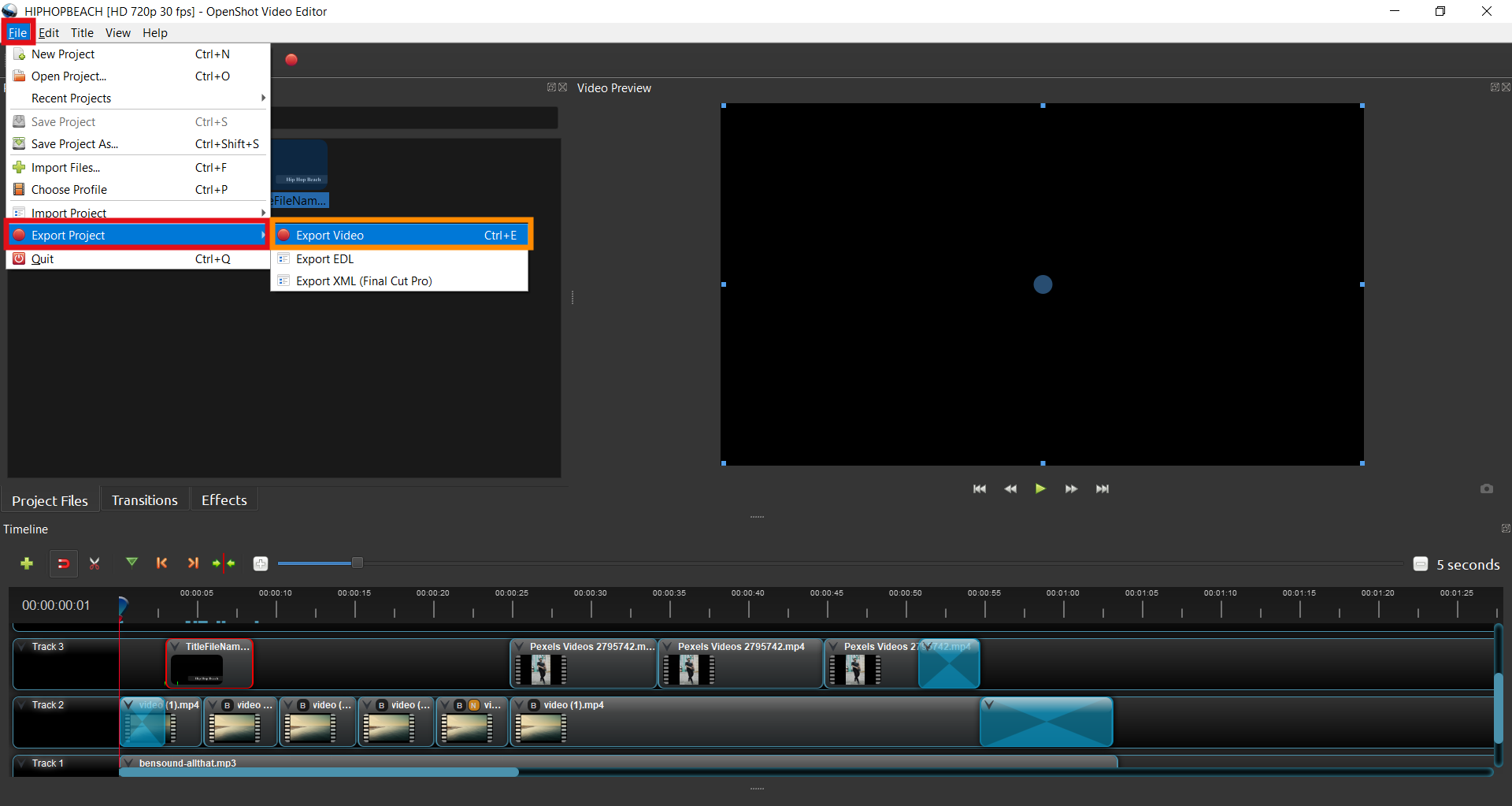The image size is (1512, 806).
Task: Click the zoom button left of the zoom slider
Action: [x=261, y=563]
